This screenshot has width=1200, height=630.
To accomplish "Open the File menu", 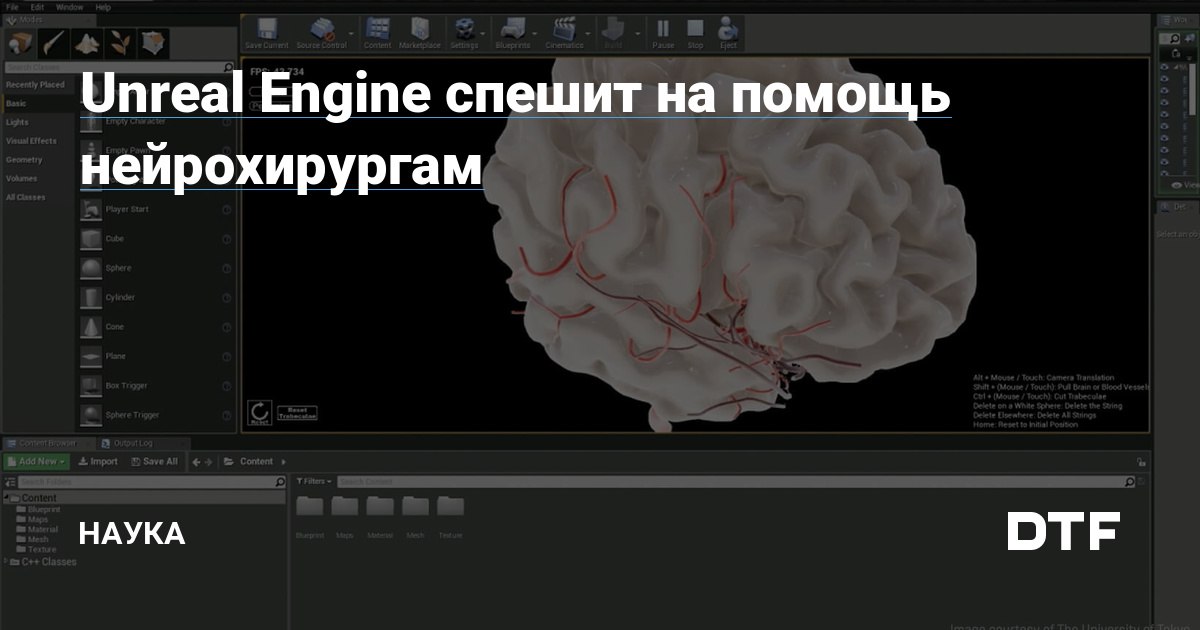I will [x=13, y=6].
